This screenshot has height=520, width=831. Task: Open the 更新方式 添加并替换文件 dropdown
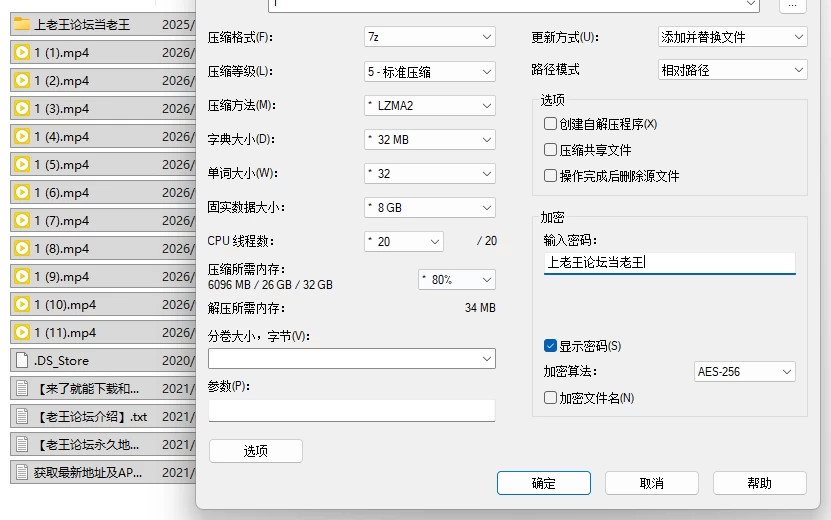tap(732, 37)
